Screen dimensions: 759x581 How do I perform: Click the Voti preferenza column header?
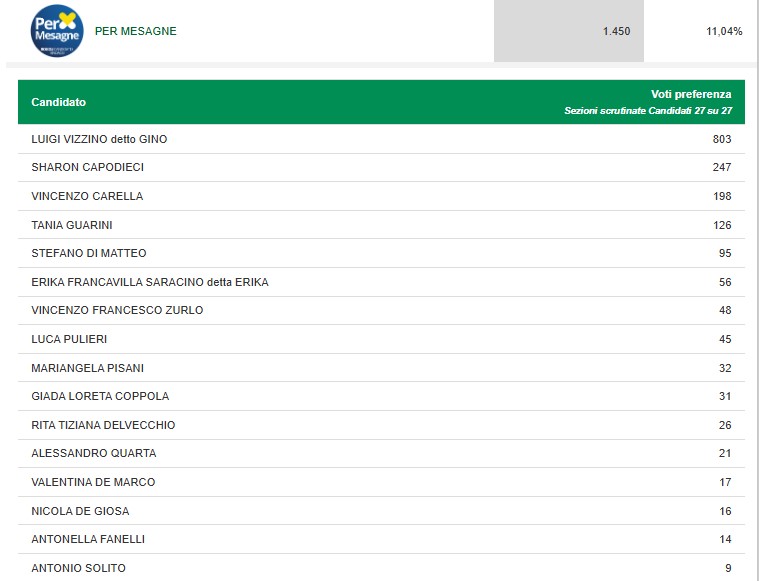click(691, 94)
